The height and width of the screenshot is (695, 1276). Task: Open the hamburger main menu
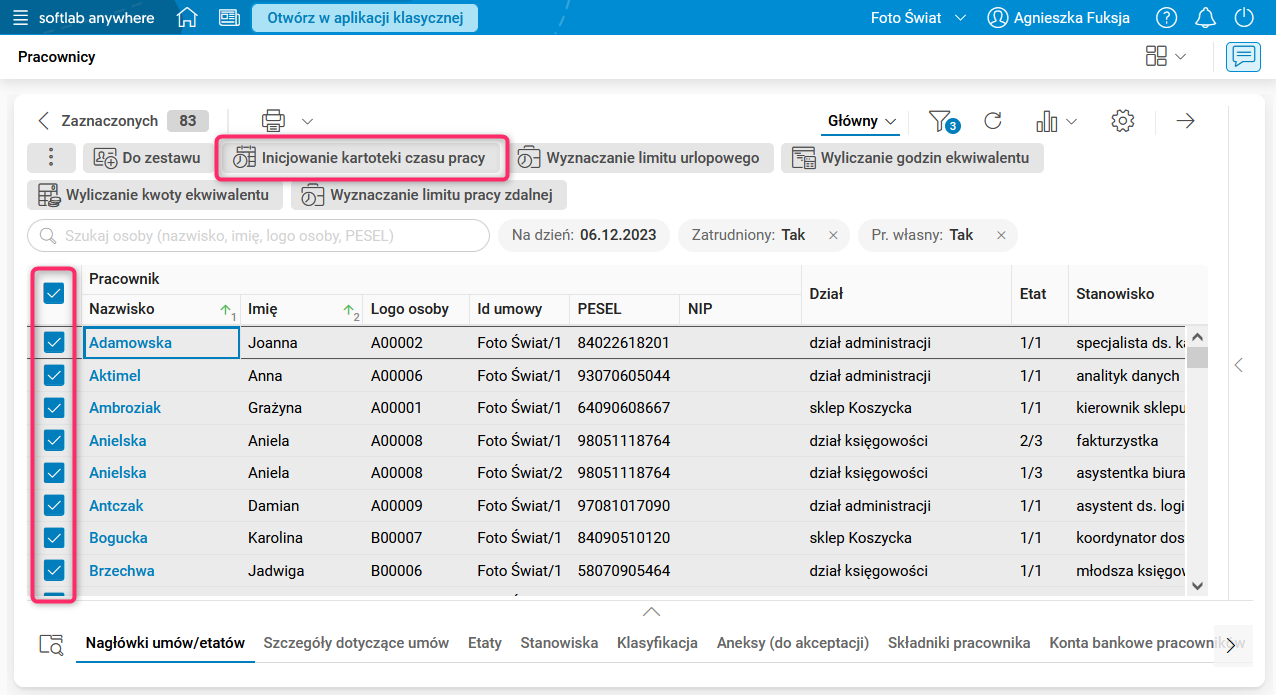pos(20,18)
